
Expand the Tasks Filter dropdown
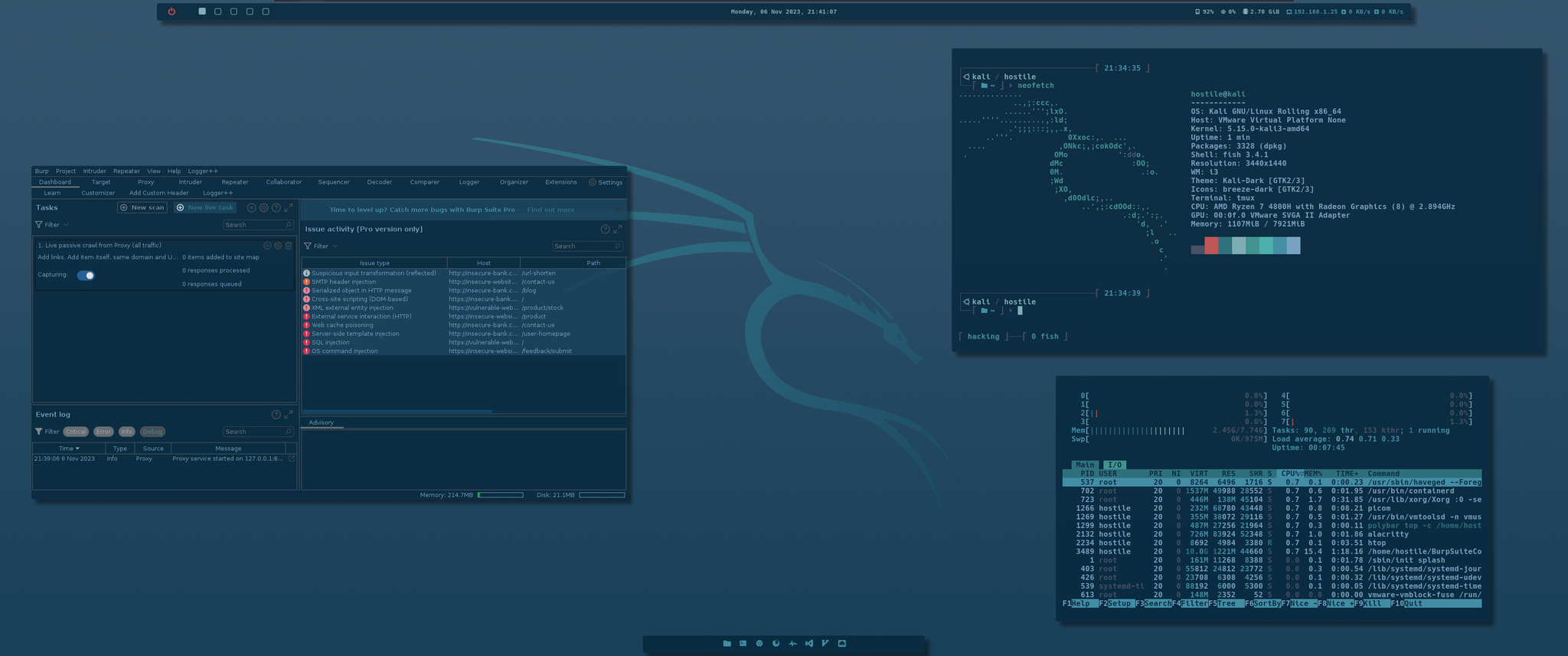click(52, 225)
